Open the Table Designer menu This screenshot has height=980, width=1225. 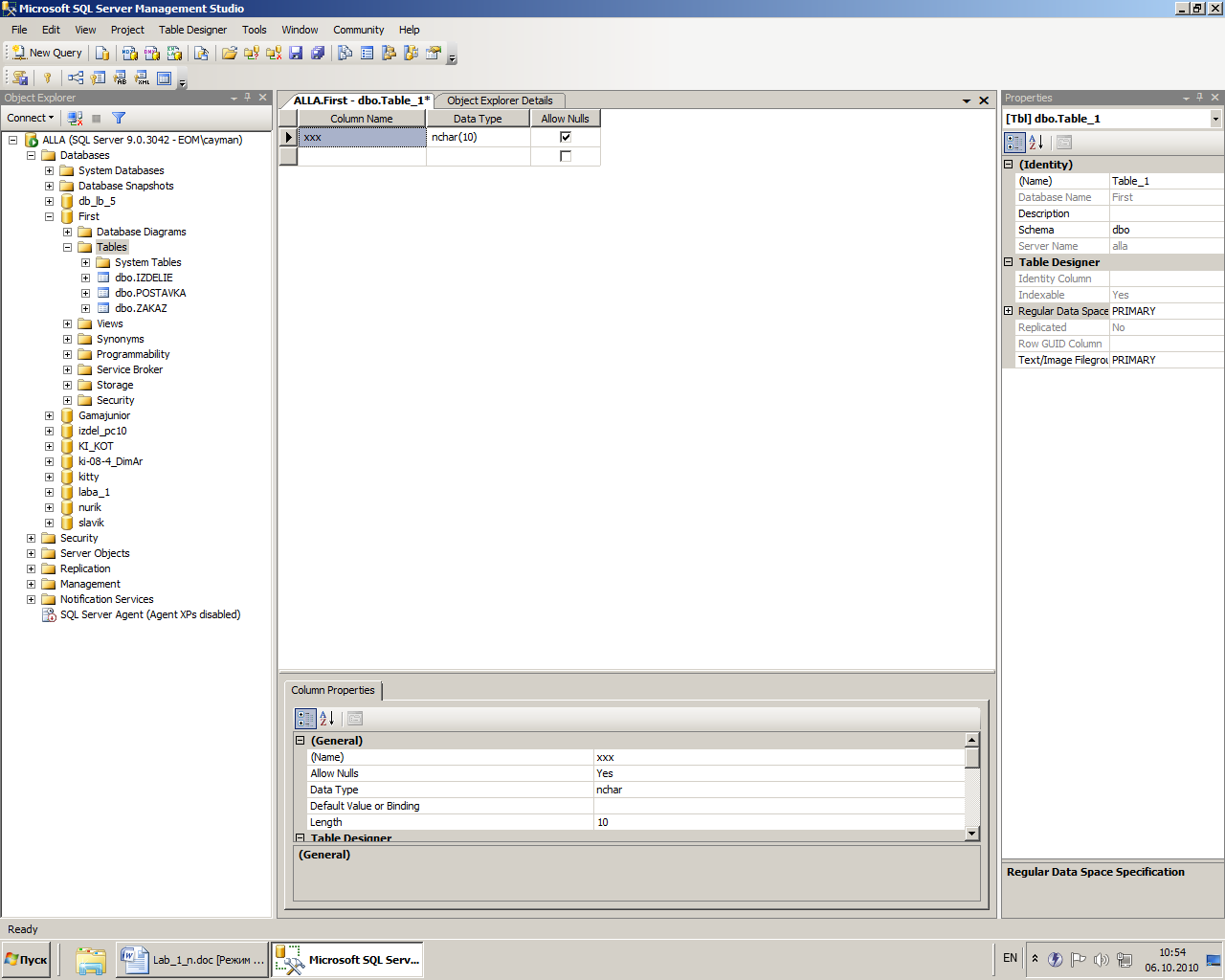click(x=192, y=30)
